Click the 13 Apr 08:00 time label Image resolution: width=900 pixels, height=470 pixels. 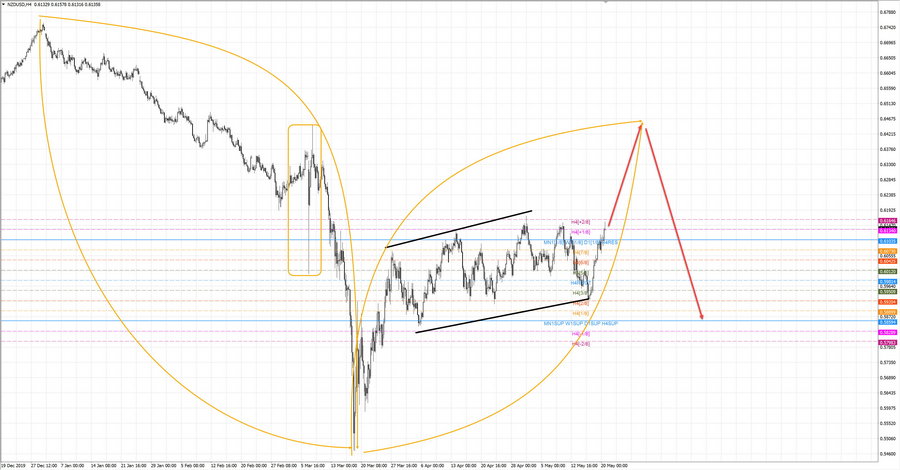[464, 466]
